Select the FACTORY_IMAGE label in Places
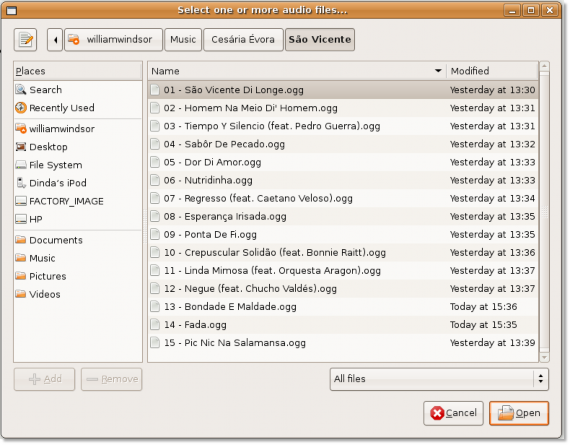Screen dimensions: 570x445 66,201
